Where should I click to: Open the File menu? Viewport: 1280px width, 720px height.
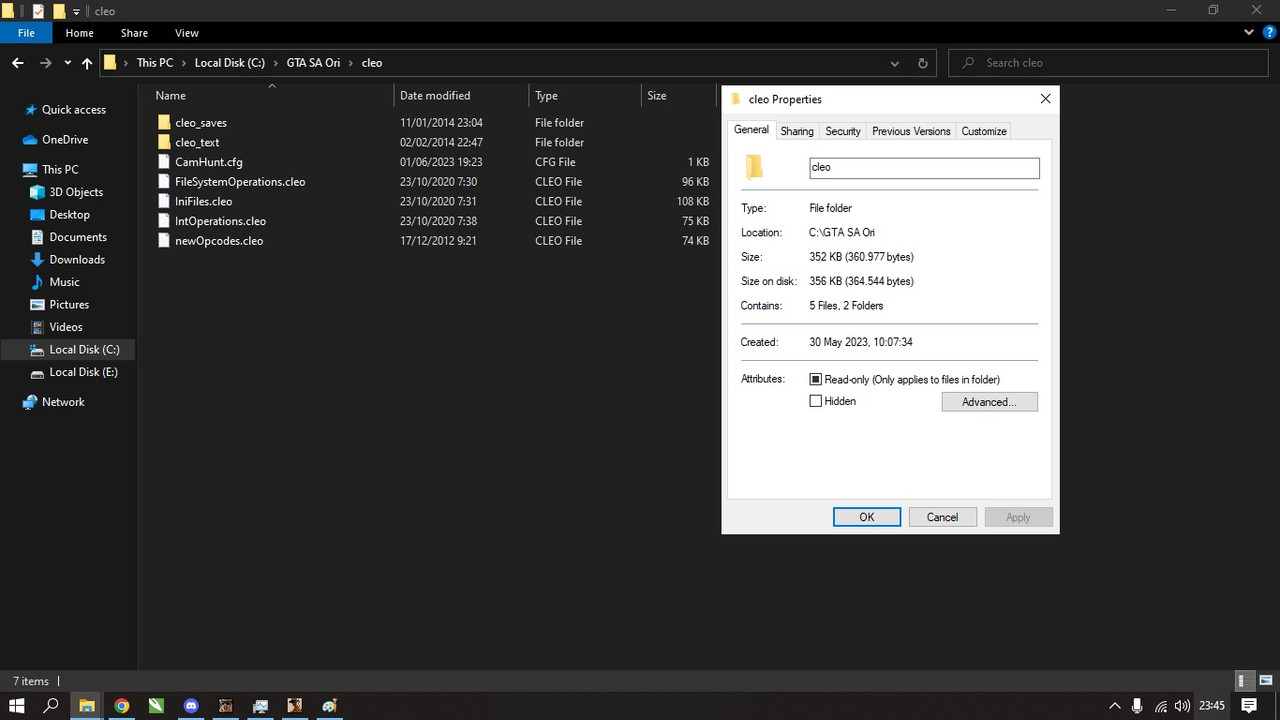26,33
